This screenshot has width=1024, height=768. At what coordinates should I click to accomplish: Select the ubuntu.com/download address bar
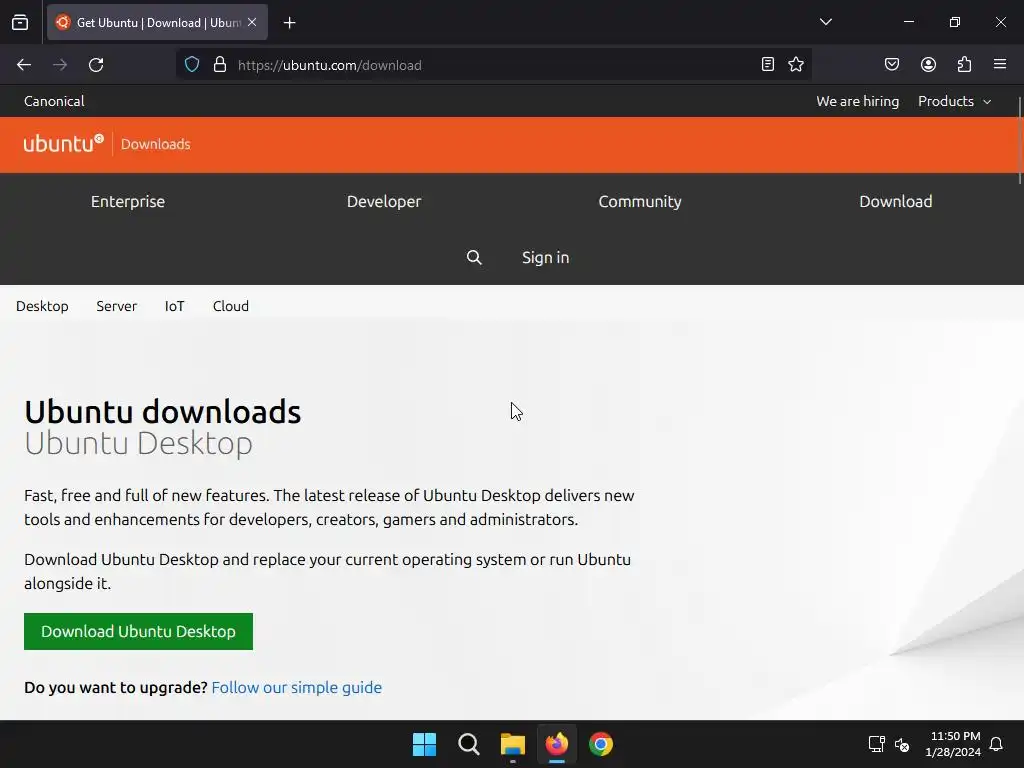pyautogui.click(x=493, y=65)
